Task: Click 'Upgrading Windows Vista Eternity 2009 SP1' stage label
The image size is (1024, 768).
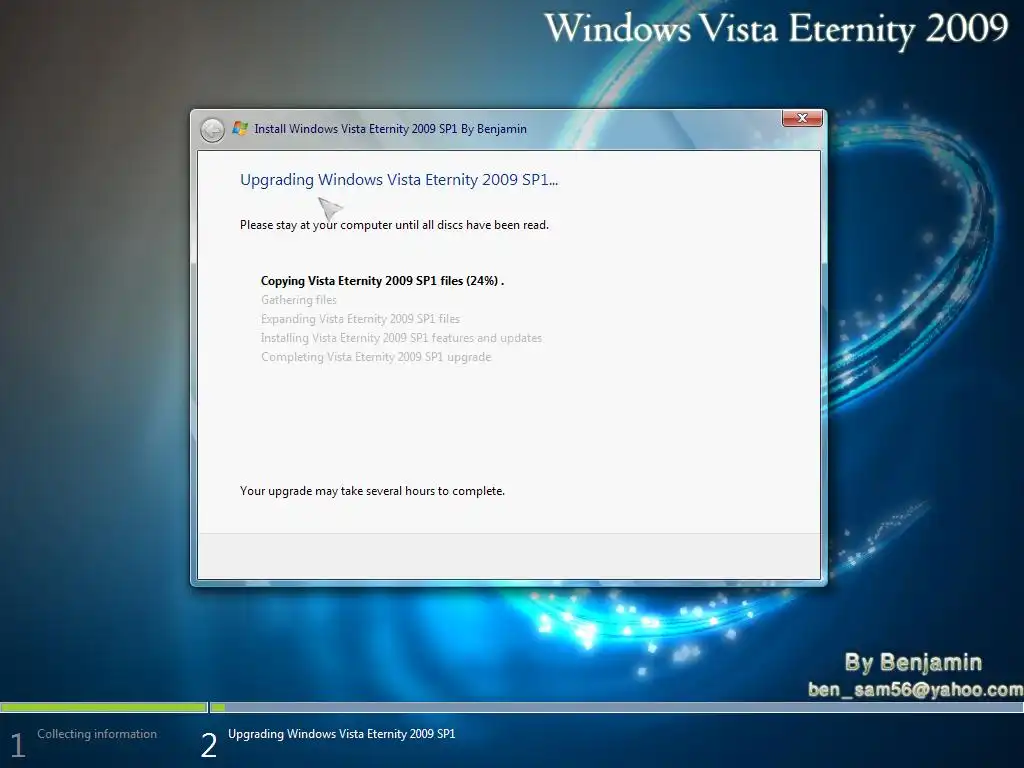Action: pyautogui.click(x=342, y=734)
